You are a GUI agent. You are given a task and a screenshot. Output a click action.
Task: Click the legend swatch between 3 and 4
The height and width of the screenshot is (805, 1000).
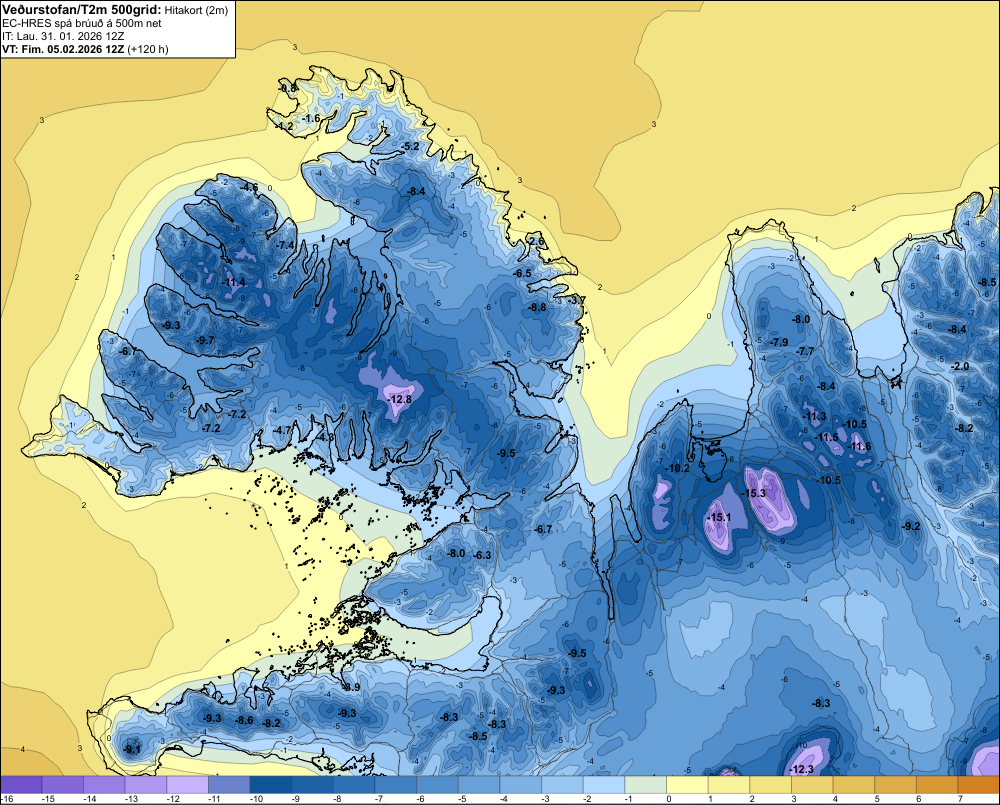pos(812,785)
